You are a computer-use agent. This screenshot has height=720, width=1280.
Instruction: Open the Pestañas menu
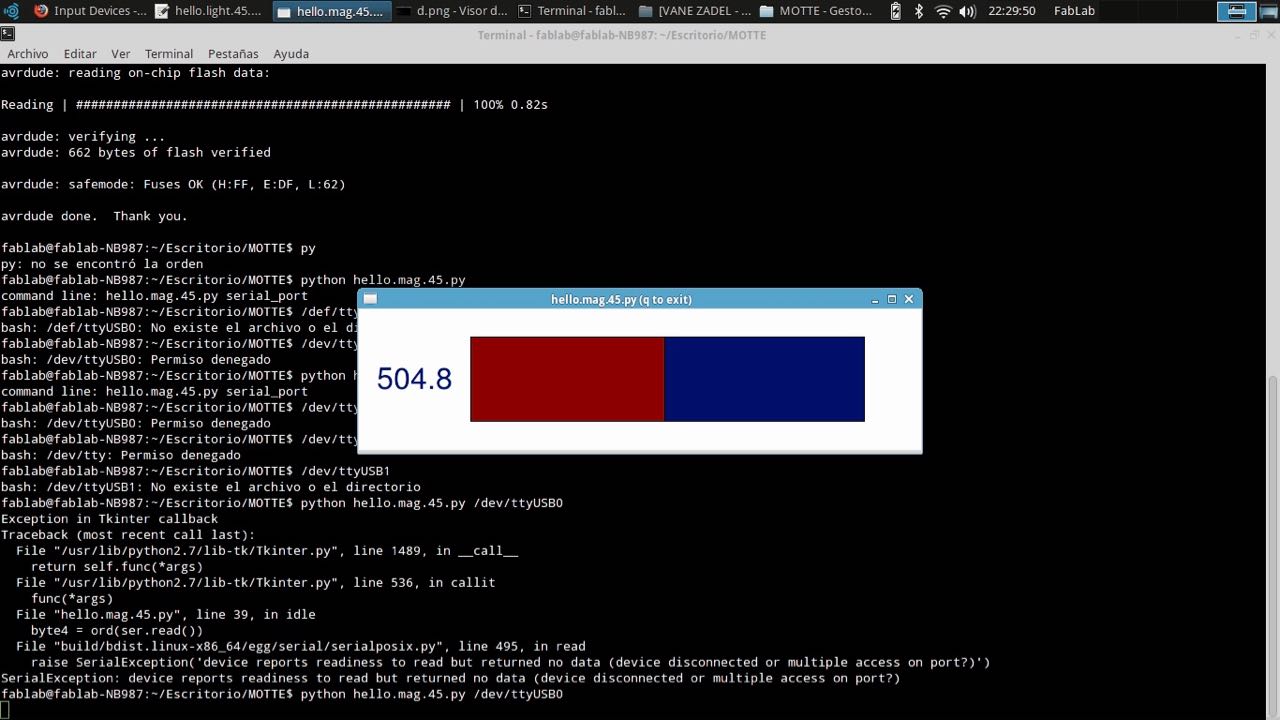pos(233,54)
